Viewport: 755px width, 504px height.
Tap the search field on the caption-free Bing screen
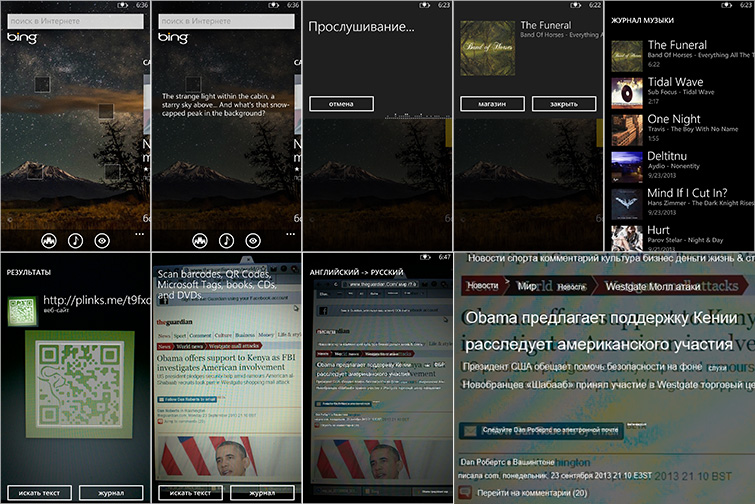click(x=75, y=21)
